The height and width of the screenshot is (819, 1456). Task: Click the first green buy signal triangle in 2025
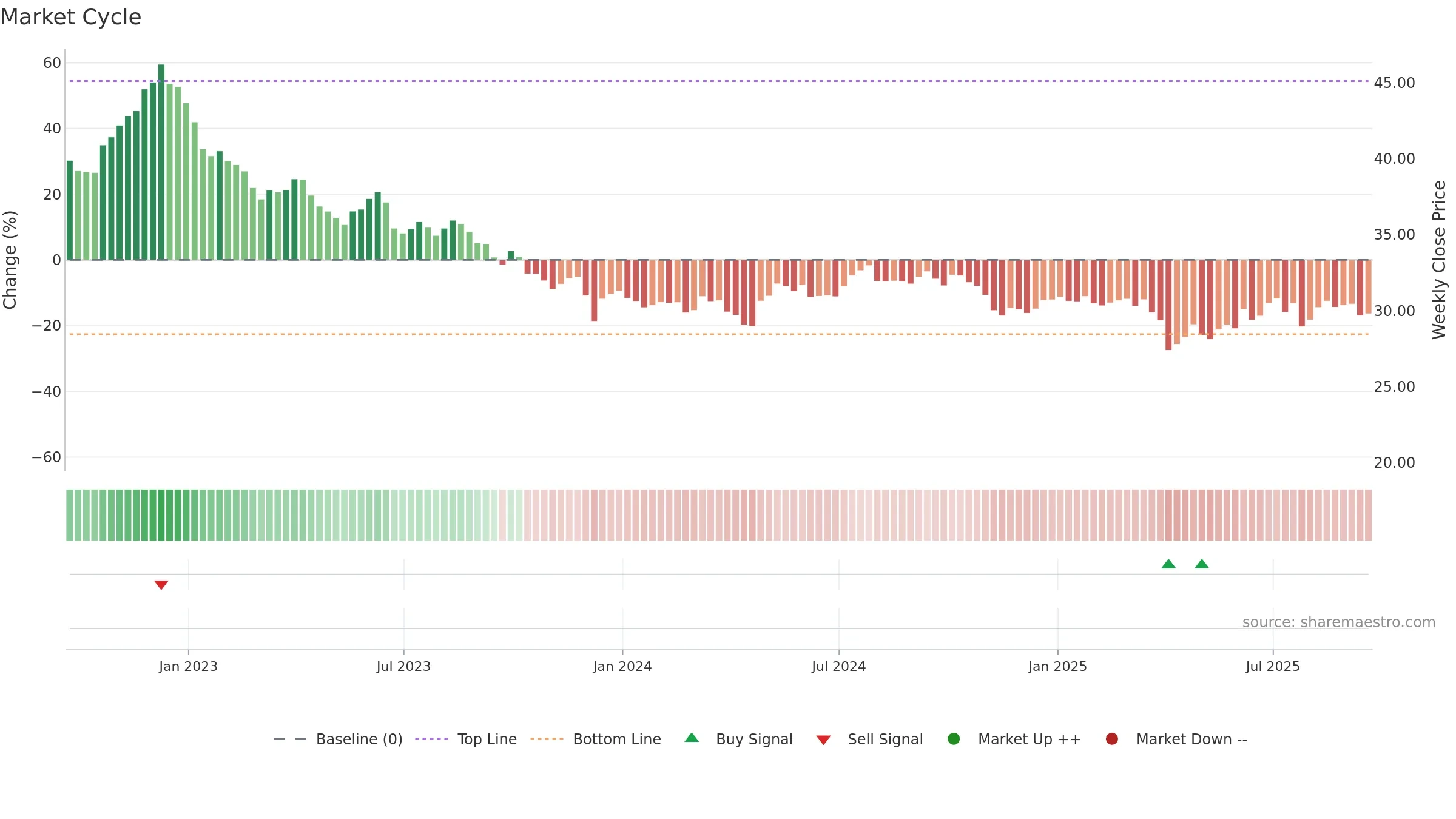1168,564
